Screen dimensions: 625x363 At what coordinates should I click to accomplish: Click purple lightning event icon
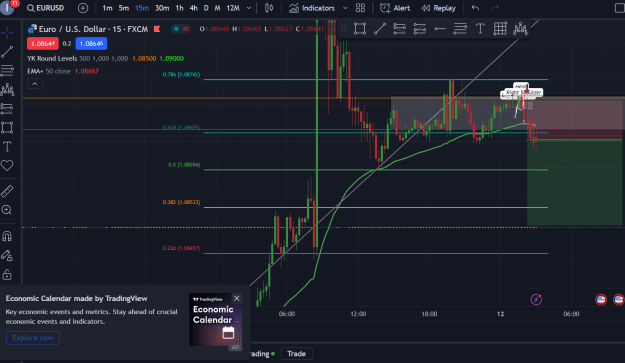(x=536, y=299)
